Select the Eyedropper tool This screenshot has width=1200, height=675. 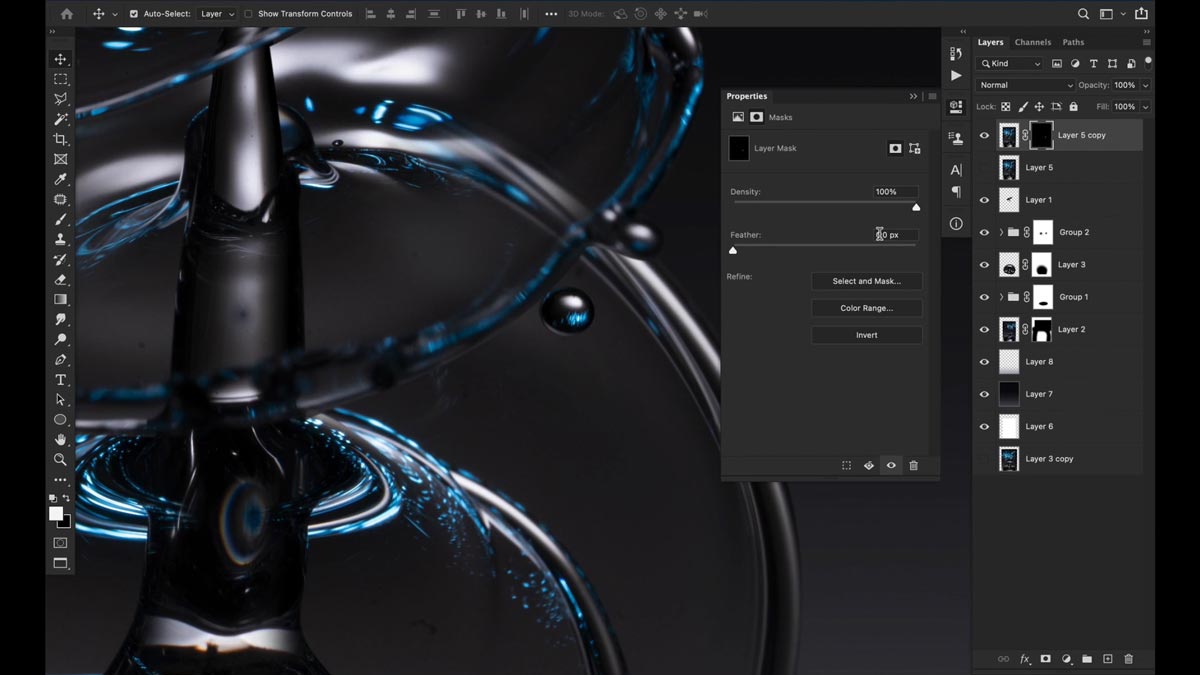(61, 179)
